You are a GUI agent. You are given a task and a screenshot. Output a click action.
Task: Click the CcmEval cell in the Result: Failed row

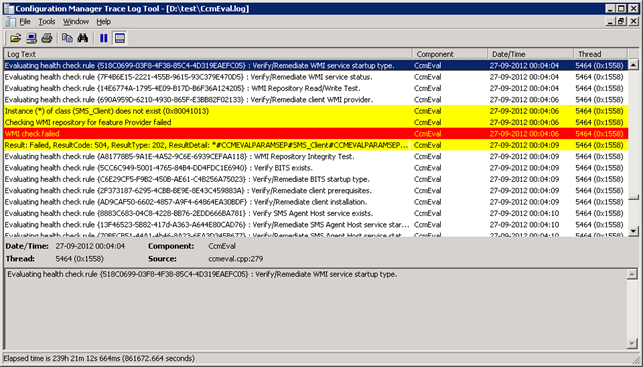coord(428,145)
